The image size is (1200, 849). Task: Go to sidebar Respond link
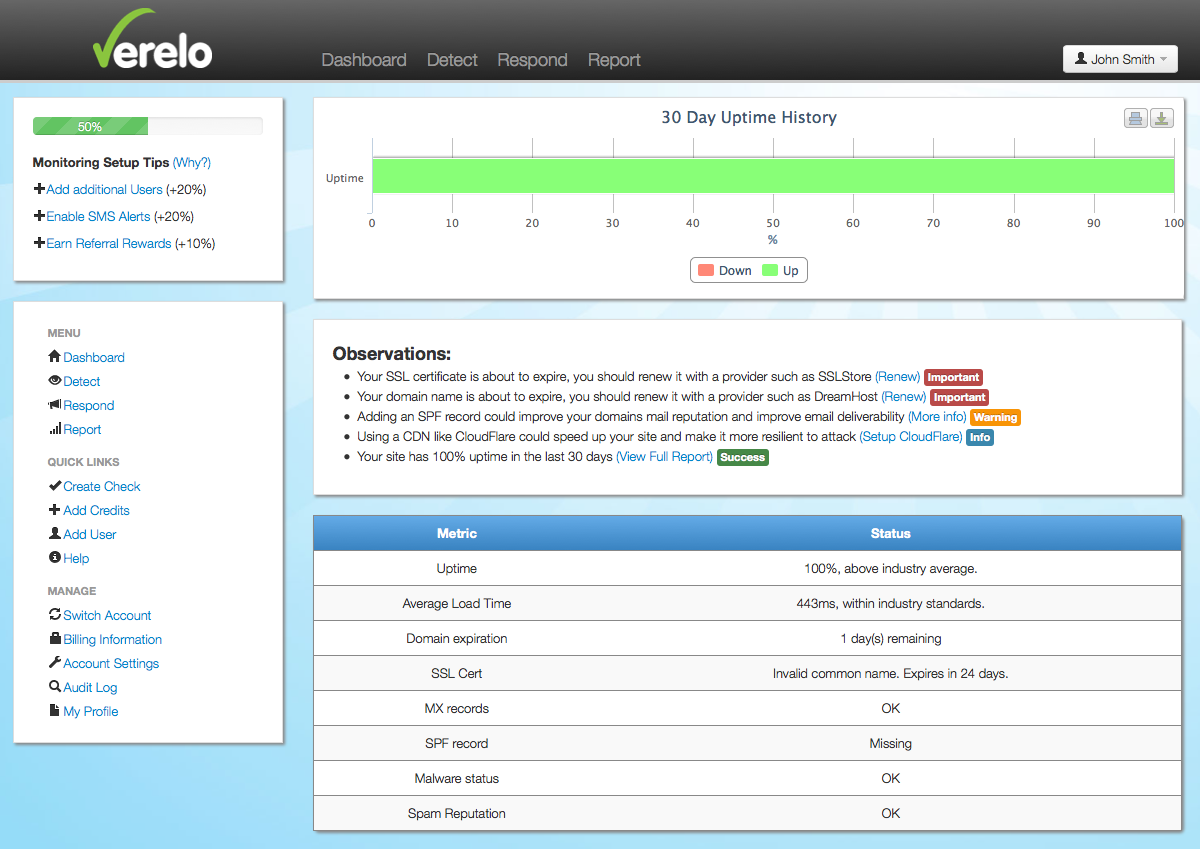click(89, 405)
